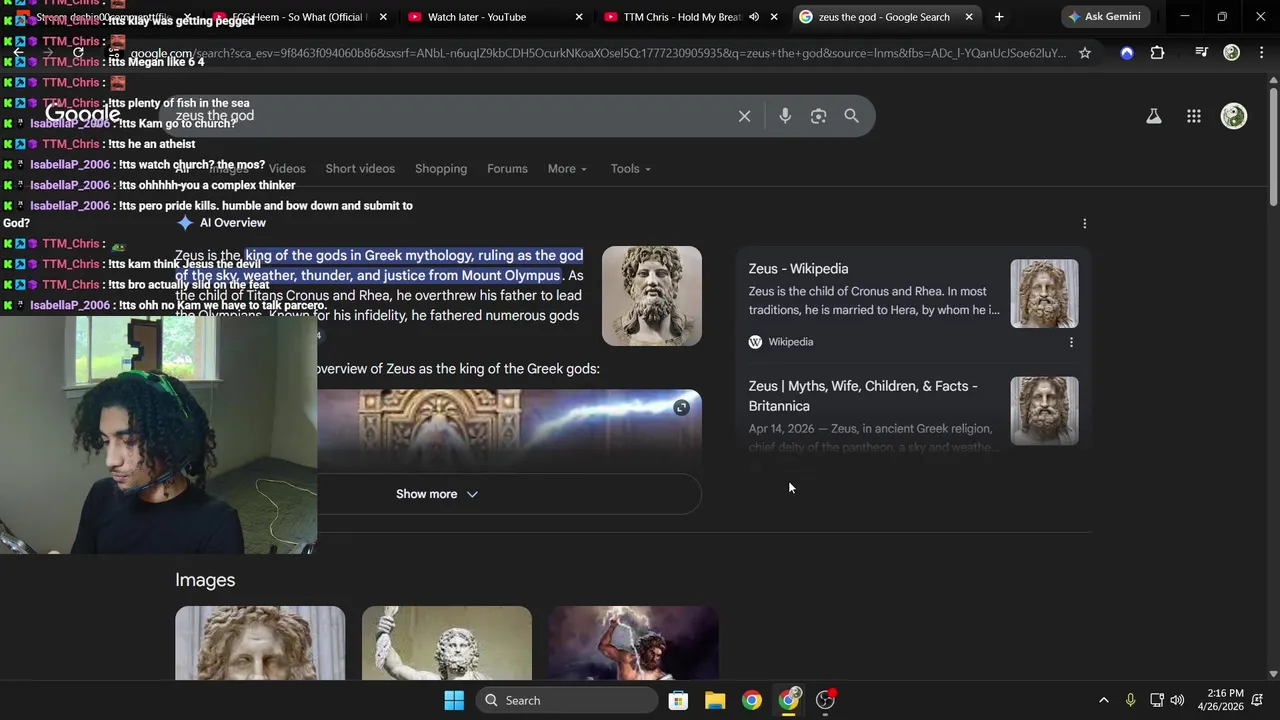
Task: Click the Chrome address bar URL
Action: pyautogui.click(x=598, y=53)
